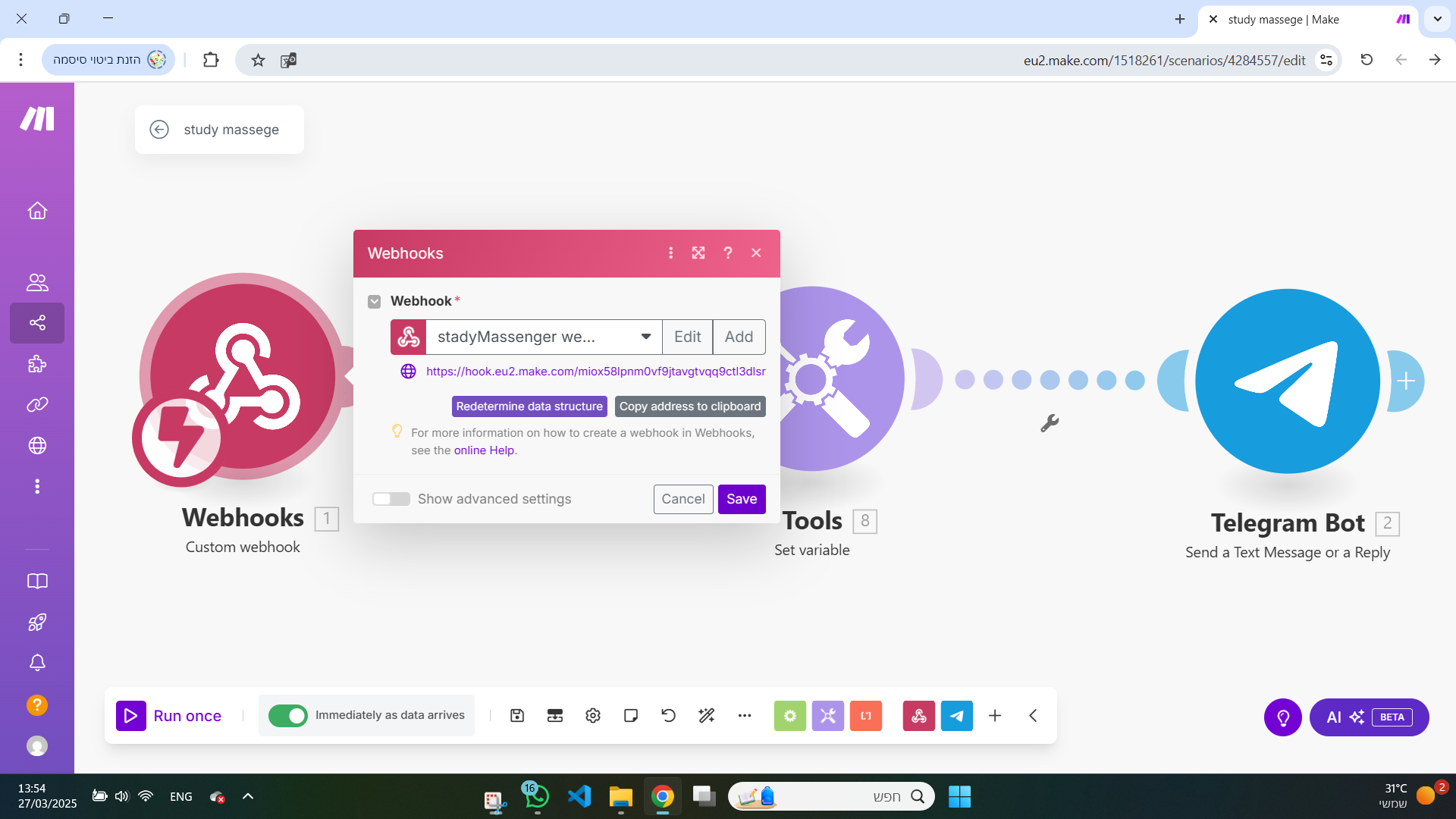Open the Help question mark in sidebar
The image size is (1456, 819).
point(36,705)
